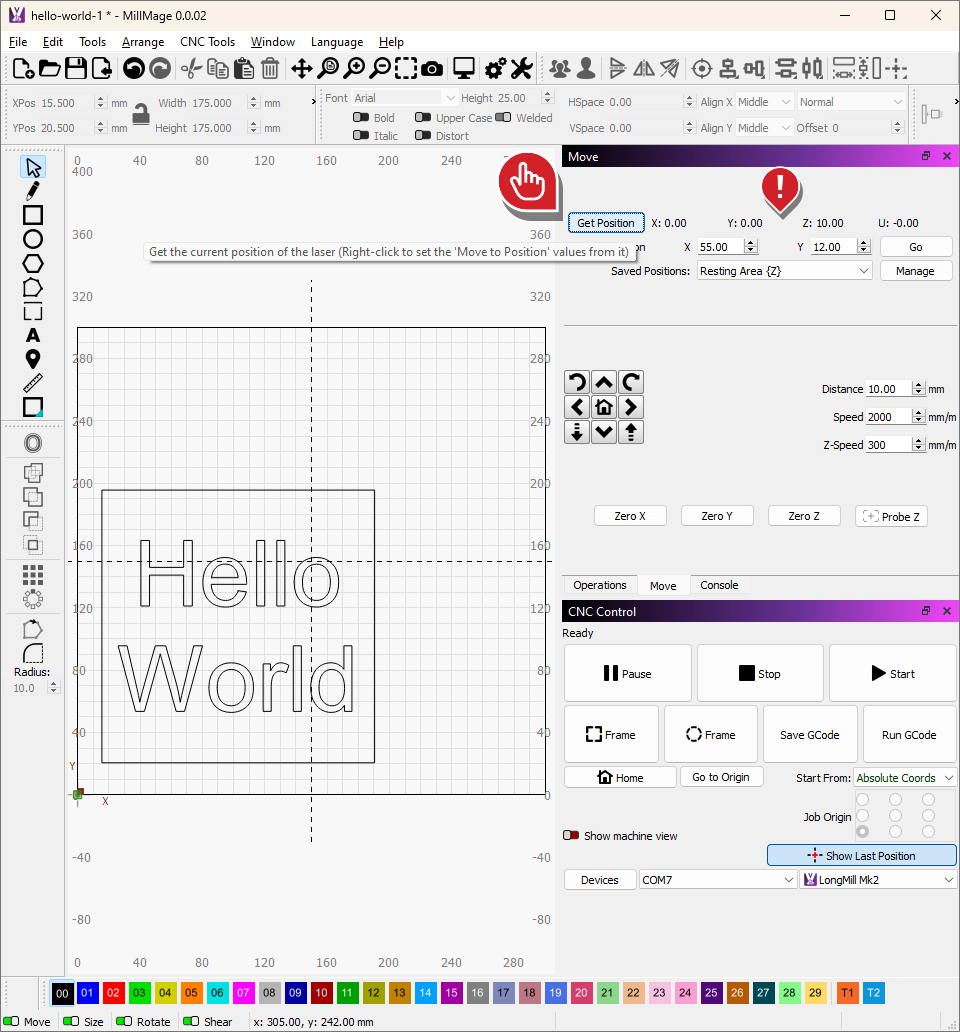Open the CNC Tools menu

click(207, 42)
